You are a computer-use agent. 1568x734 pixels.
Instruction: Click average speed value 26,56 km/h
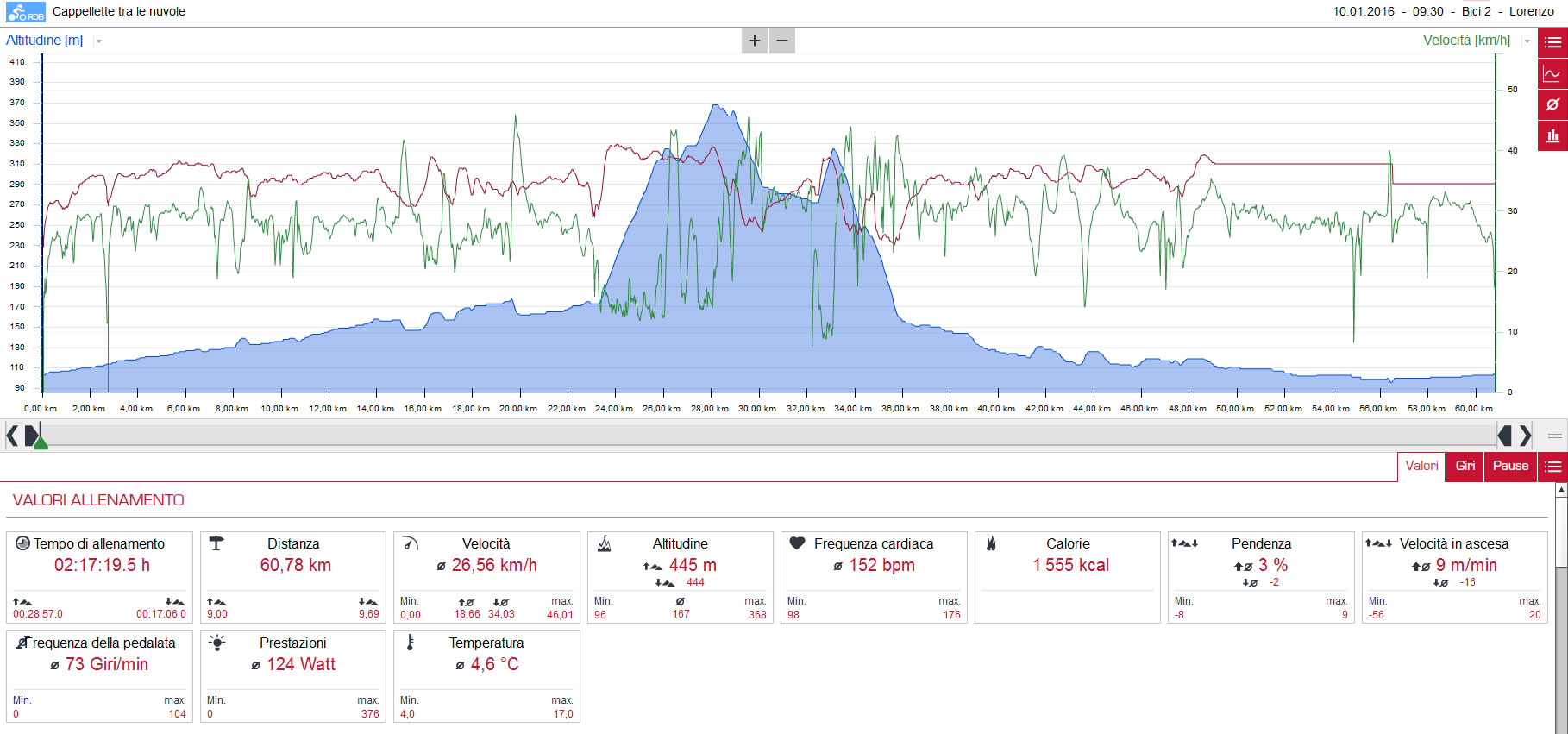pos(494,565)
